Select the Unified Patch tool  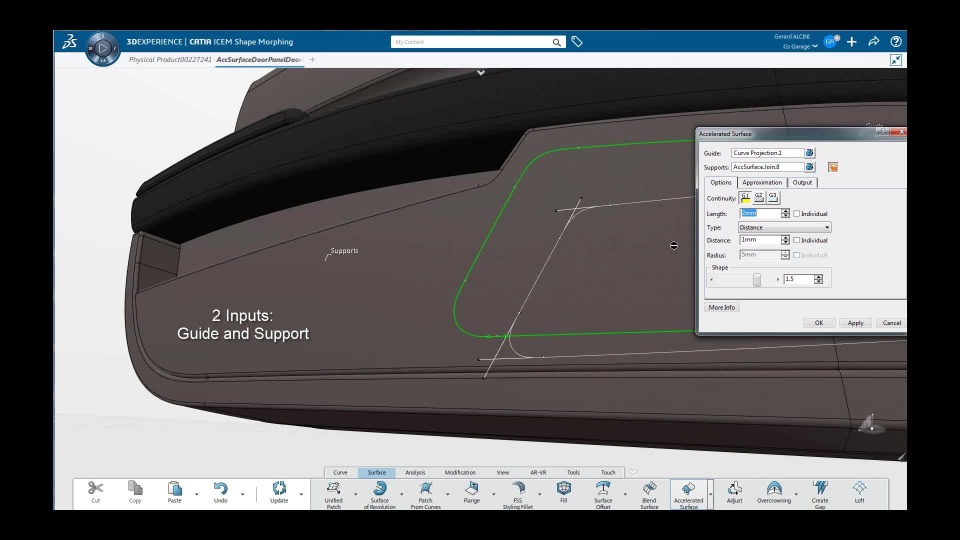click(x=334, y=494)
